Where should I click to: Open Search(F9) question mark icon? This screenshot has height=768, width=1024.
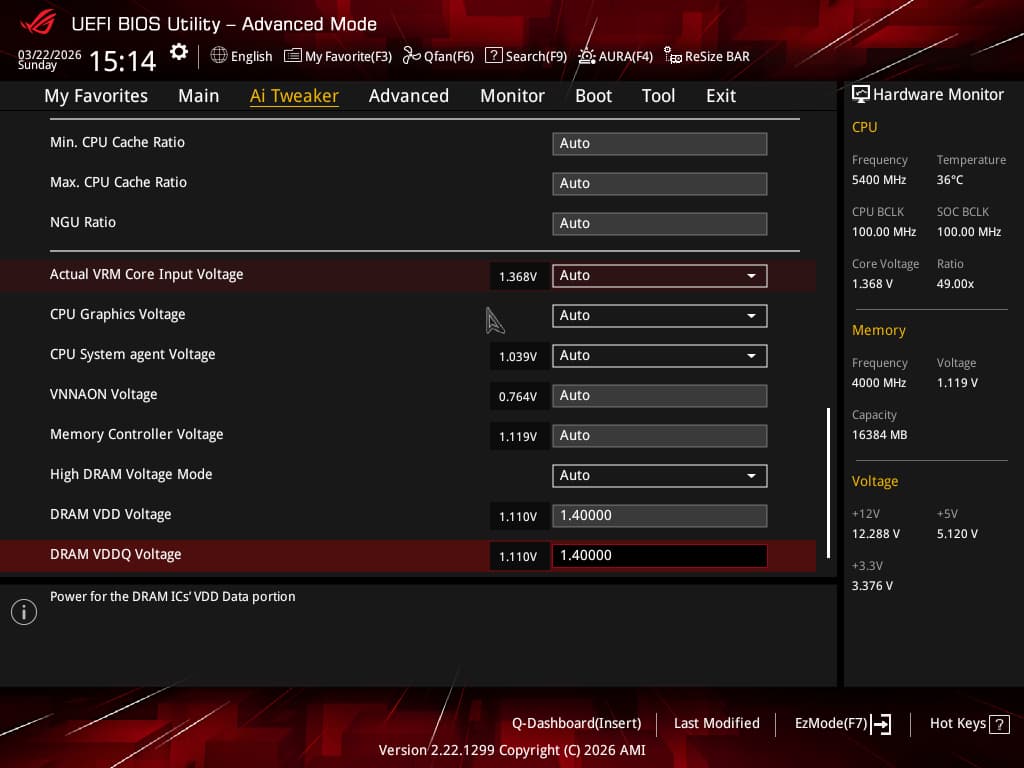tap(494, 56)
